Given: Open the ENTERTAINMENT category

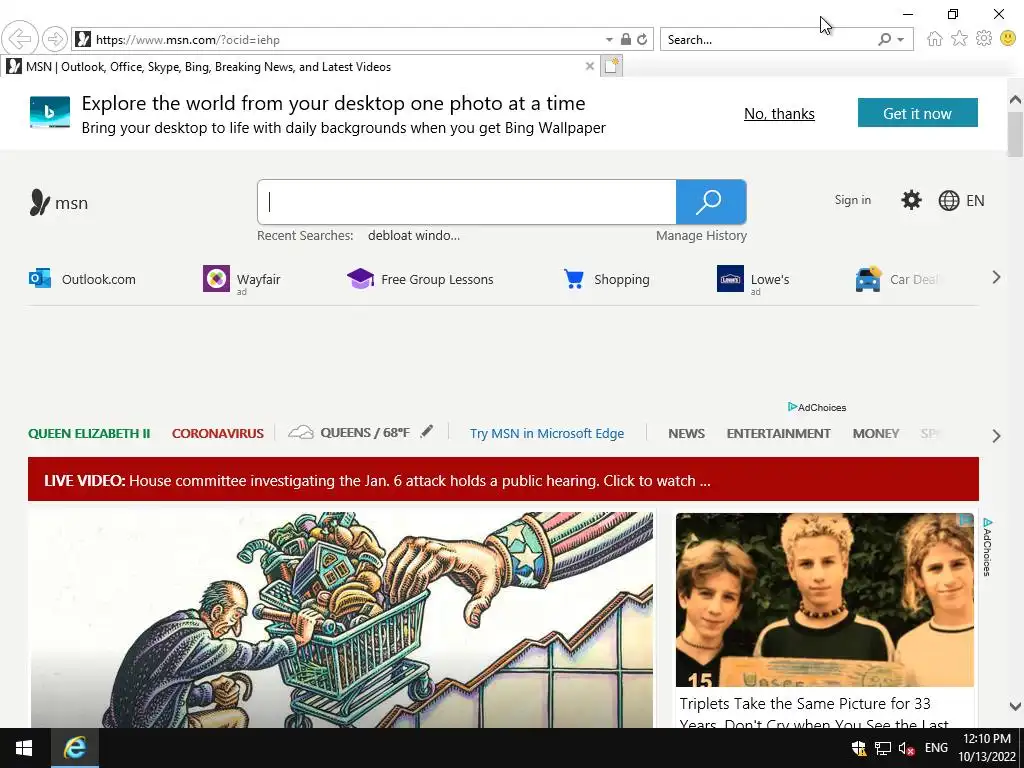Looking at the screenshot, I should pyautogui.click(x=778, y=433).
